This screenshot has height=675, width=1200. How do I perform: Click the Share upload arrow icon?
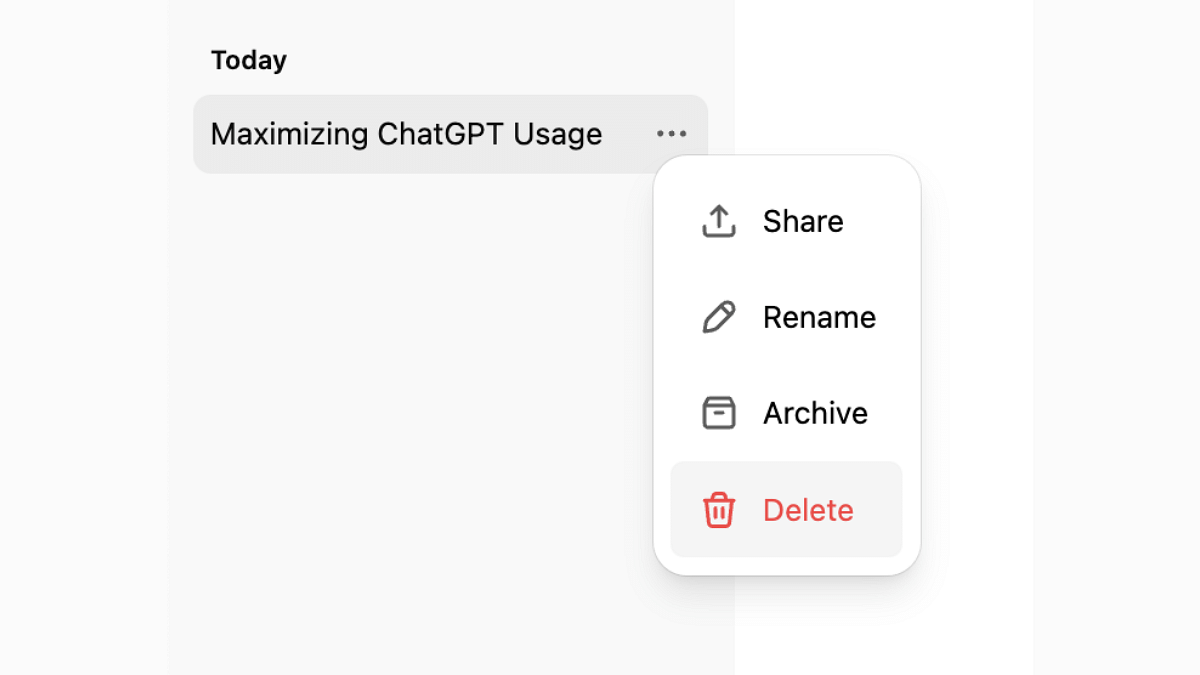[x=719, y=221]
